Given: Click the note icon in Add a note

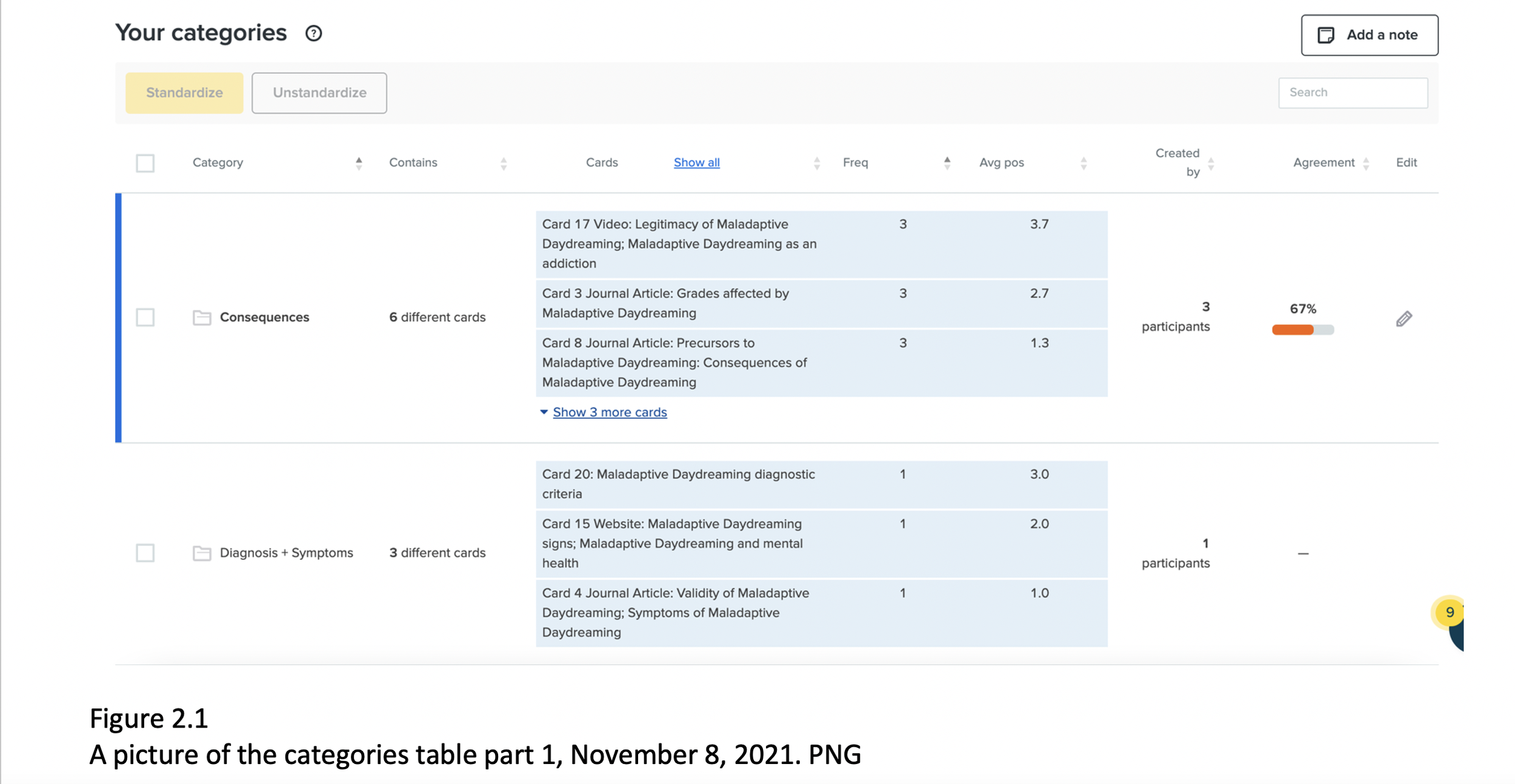Looking at the screenshot, I should (1325, 35).
